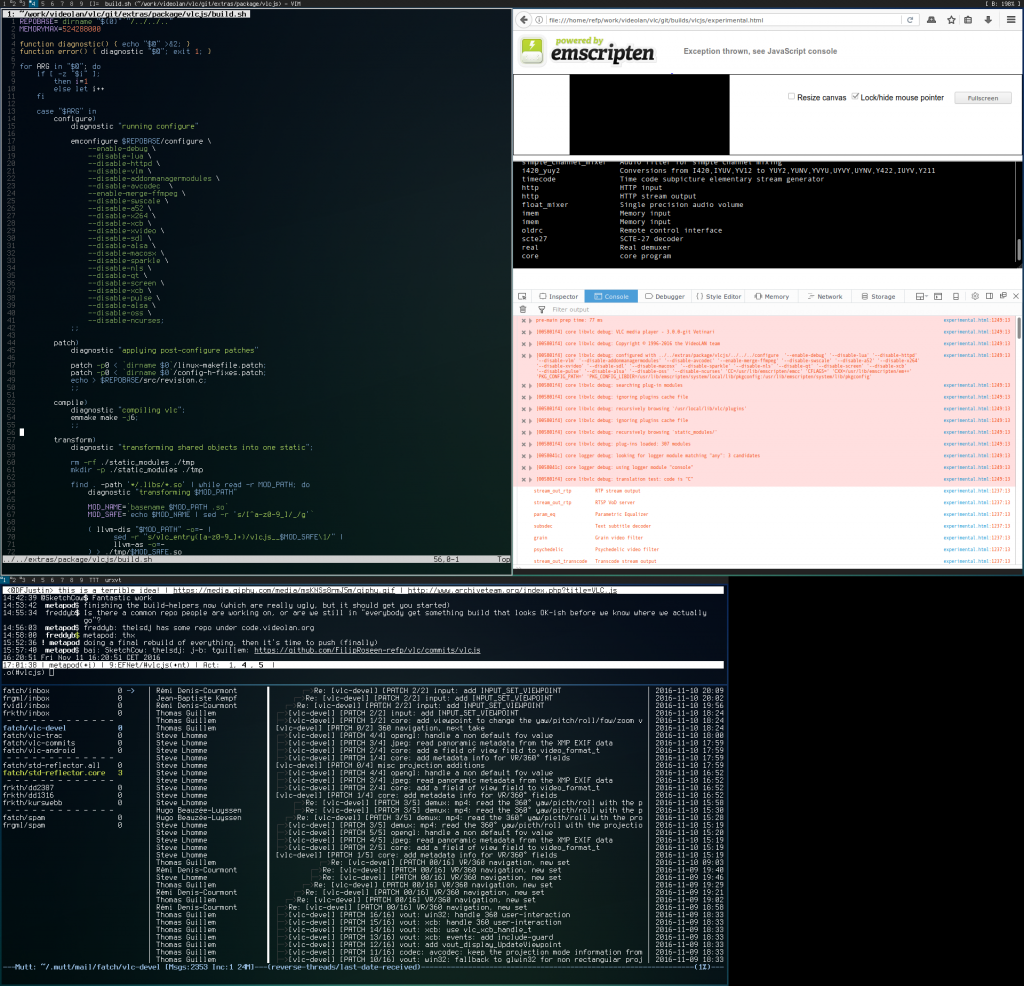Image resolution: width=1024 pixels, height=986 pixels.
Task: Open the Firefox hamburger menu
Action: click(x=1010, y=20)
